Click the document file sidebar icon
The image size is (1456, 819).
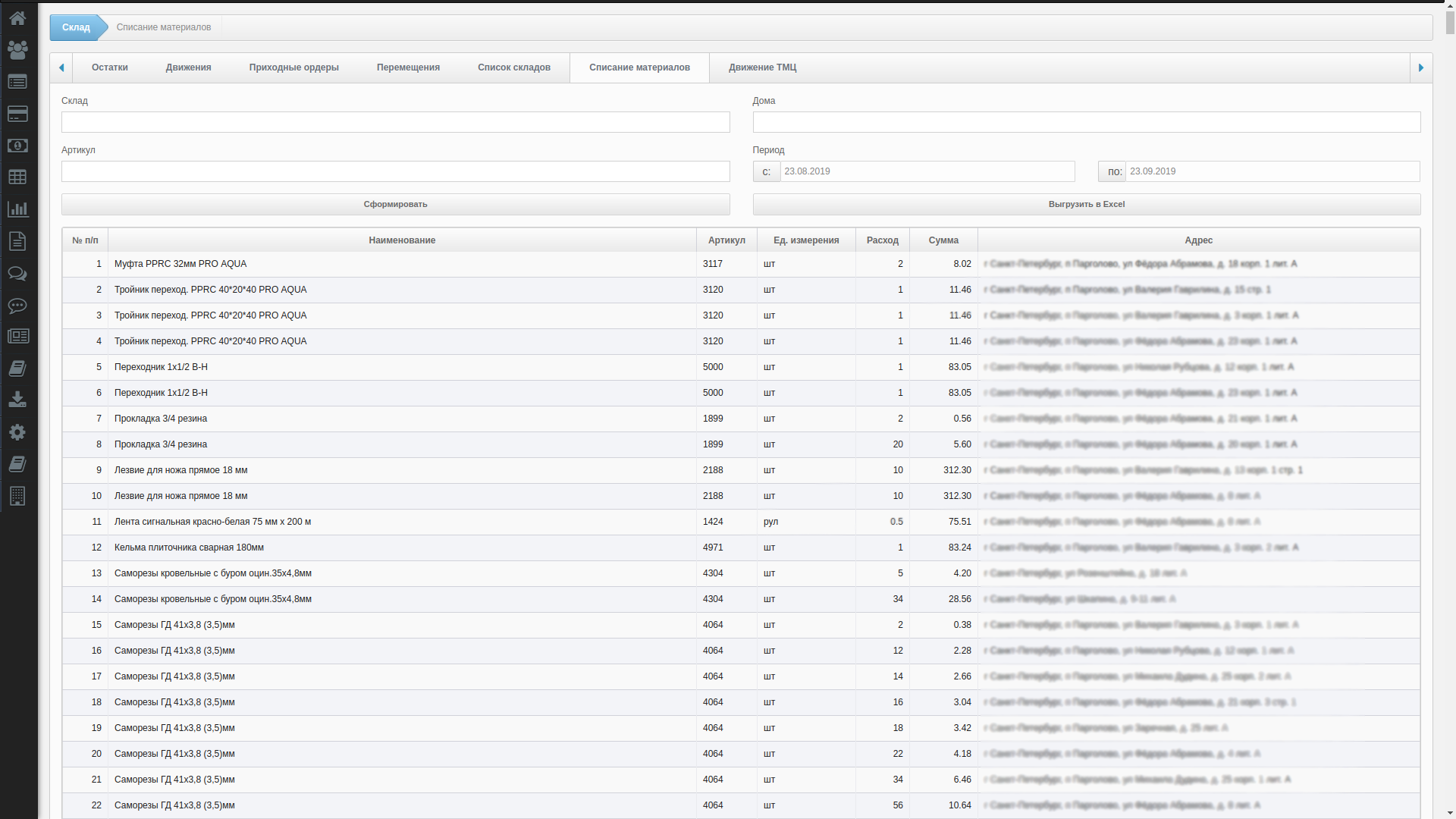17,241
